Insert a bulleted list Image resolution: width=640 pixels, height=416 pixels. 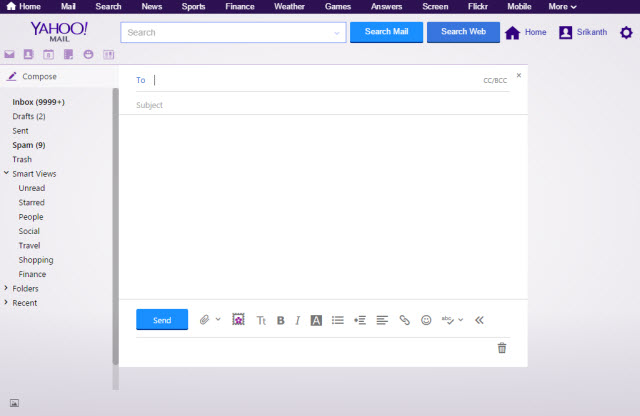click(338, 320)
